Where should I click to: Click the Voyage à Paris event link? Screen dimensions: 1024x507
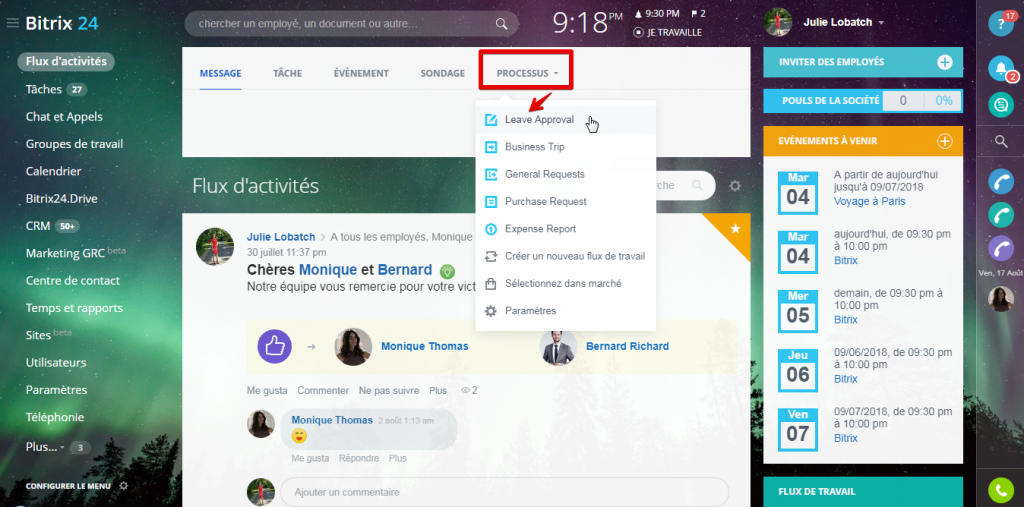[870, 201]
